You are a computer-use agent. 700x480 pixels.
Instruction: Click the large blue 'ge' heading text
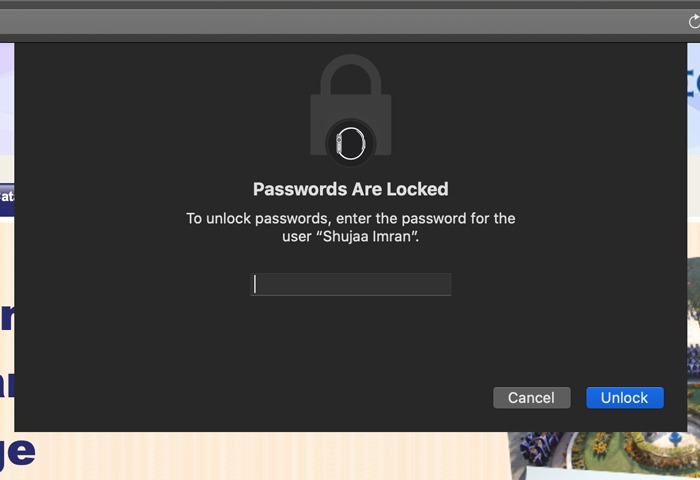[18, 452]
